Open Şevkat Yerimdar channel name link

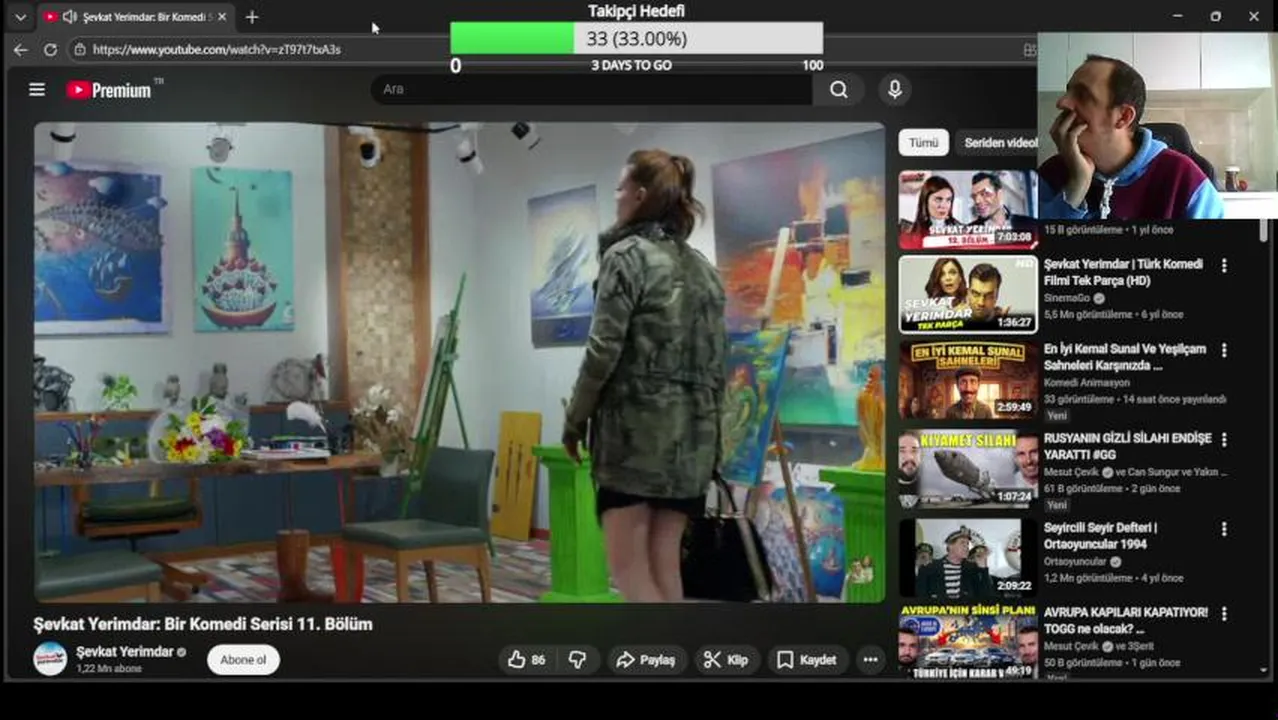(x=125, y=652)
